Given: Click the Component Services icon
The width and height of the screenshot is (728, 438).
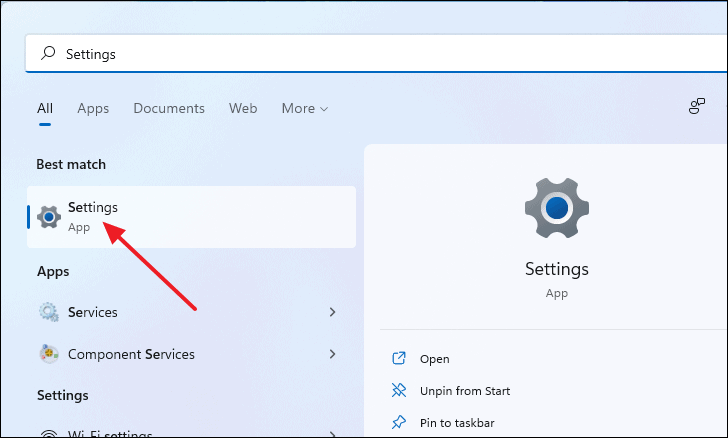Looking at the screenshot, I should (49, 354).
